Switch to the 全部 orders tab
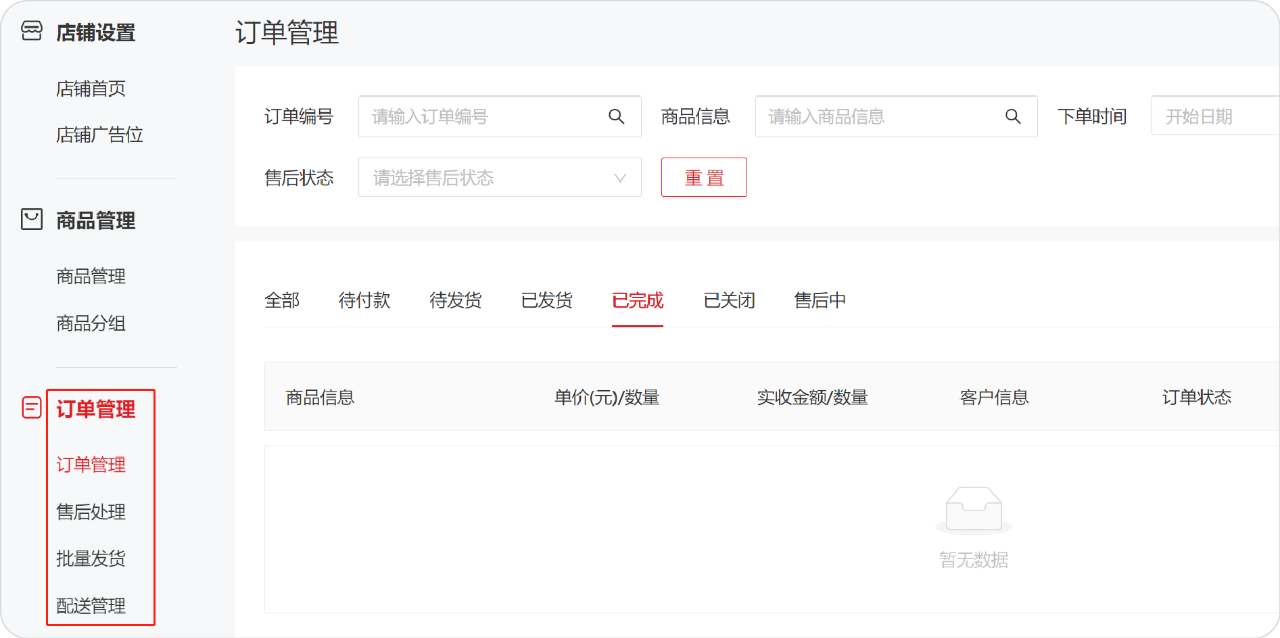The height and width of the screenshot is (638, 1280). [282, 301]
